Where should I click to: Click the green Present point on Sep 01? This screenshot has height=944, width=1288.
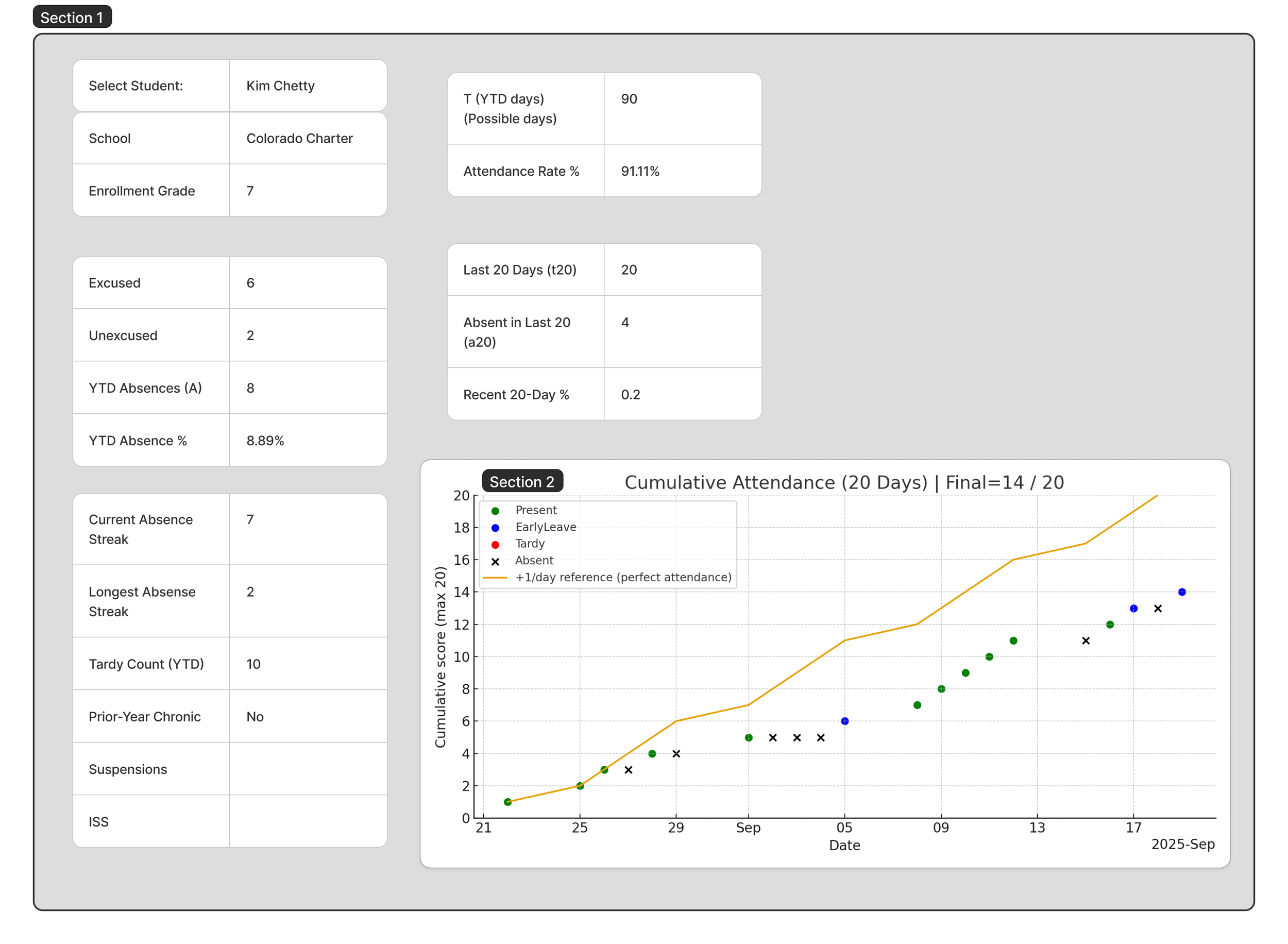(x=748, y=738)
